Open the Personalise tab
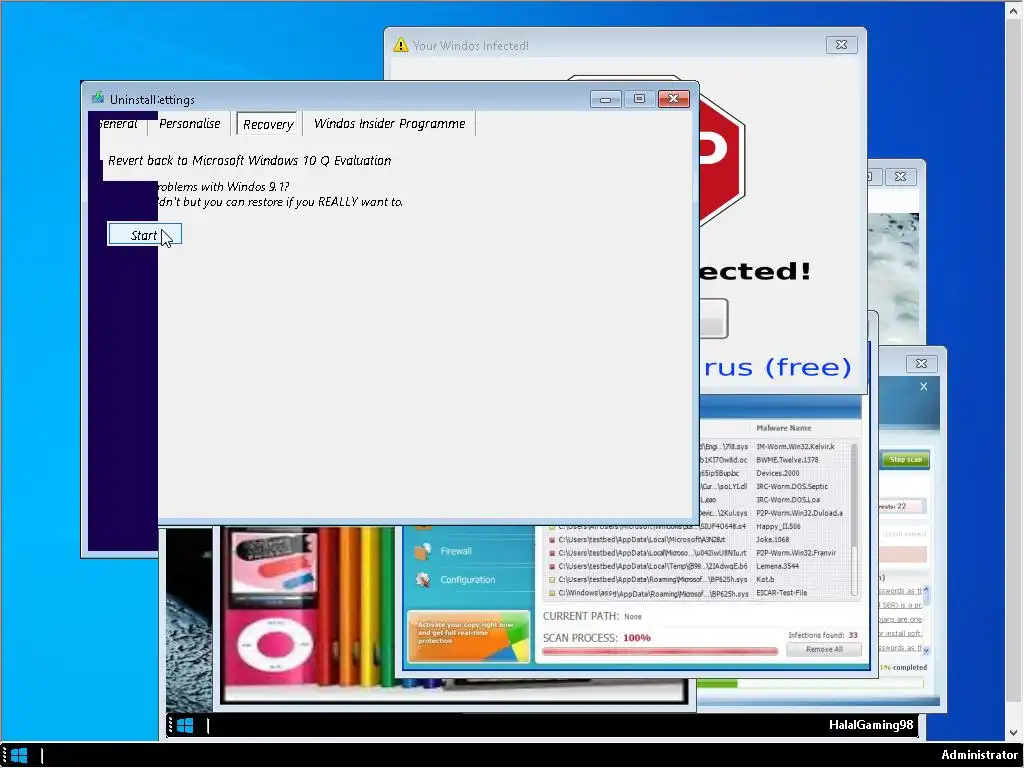This screenshot has width=1024, height=768. click(x=189, y=123)
